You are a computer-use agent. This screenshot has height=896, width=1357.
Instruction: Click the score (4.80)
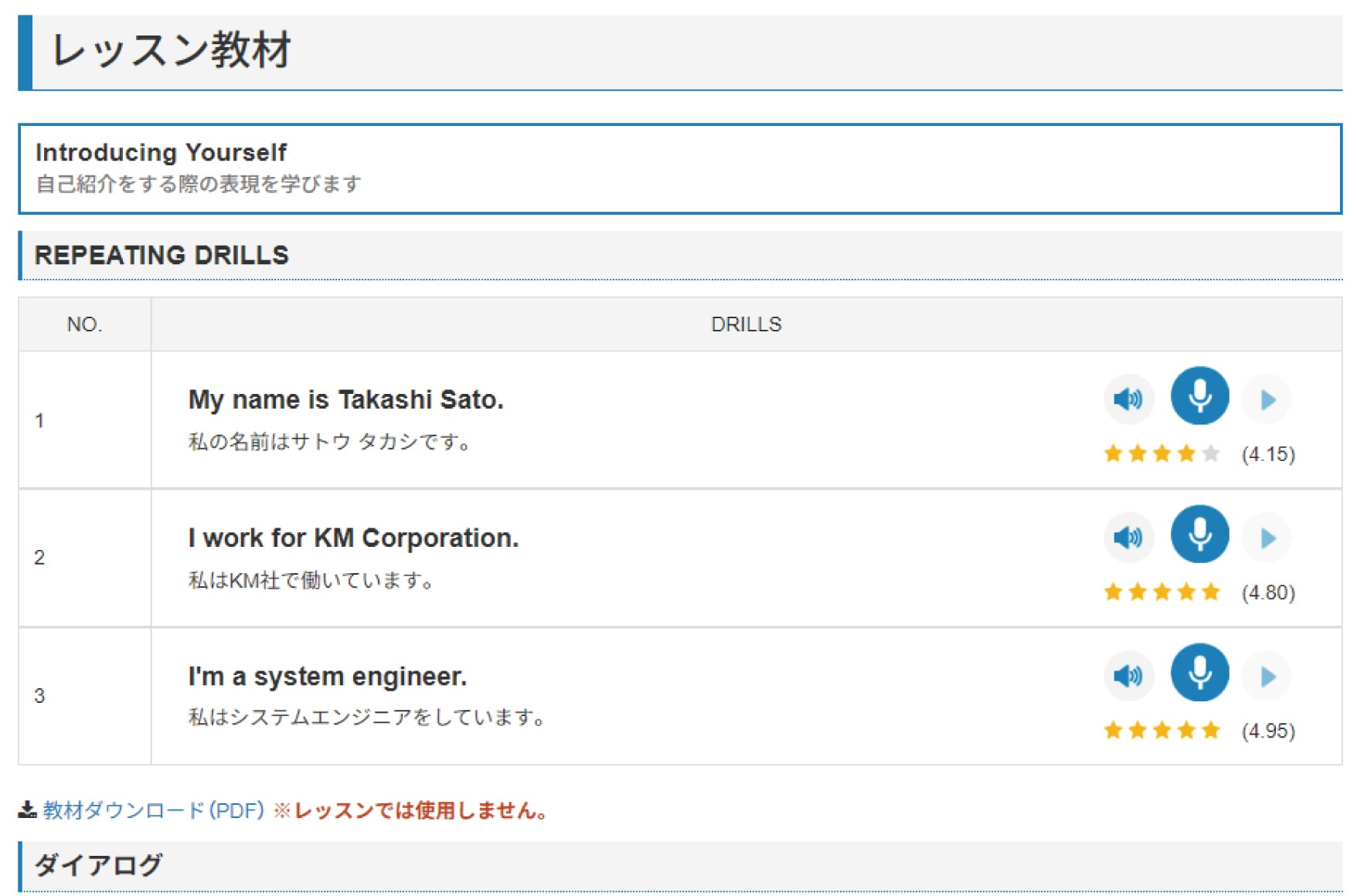pyautogui.click(x=1268, y=592)
